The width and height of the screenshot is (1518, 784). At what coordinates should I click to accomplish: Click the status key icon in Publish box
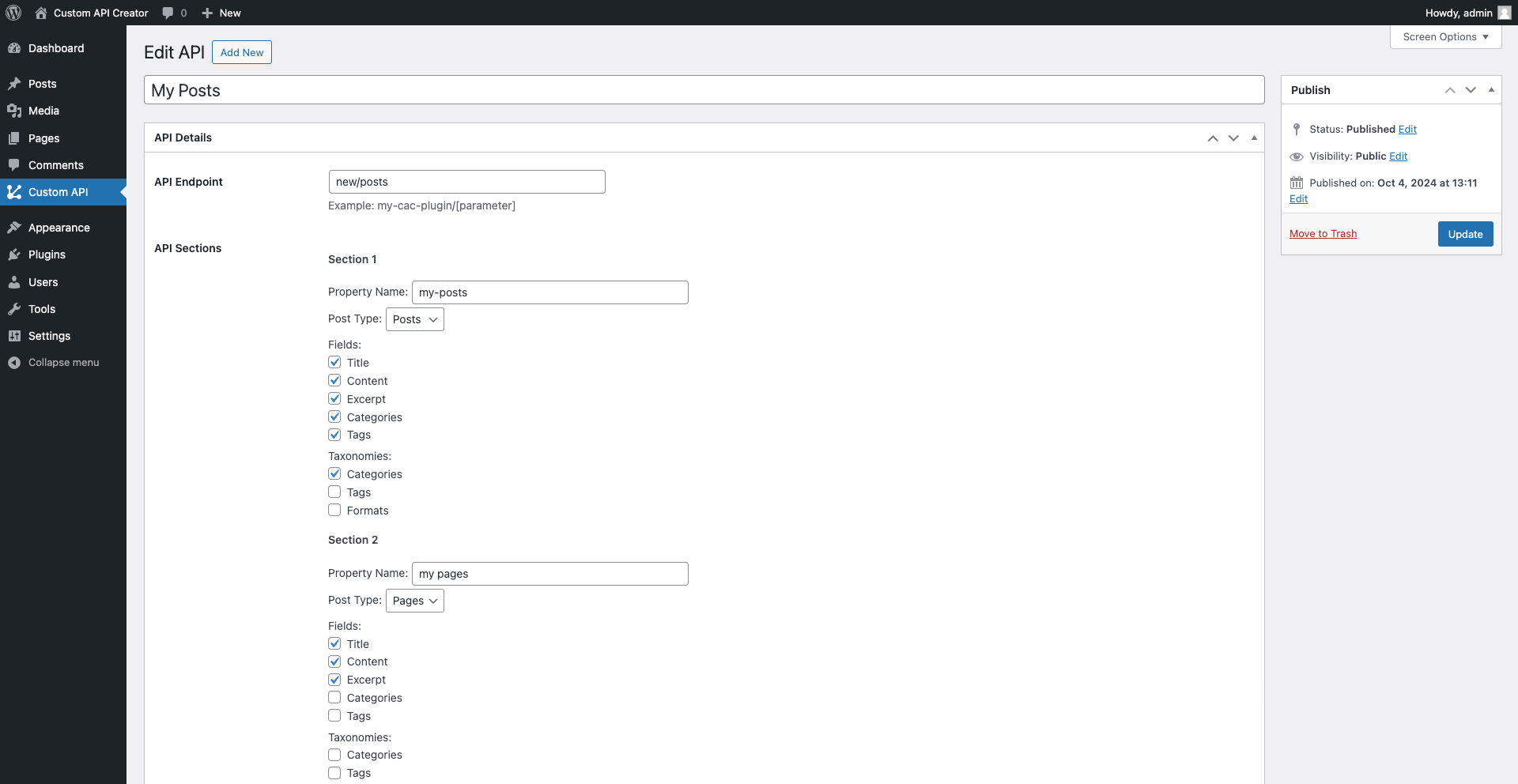[x=1297, y=129]
